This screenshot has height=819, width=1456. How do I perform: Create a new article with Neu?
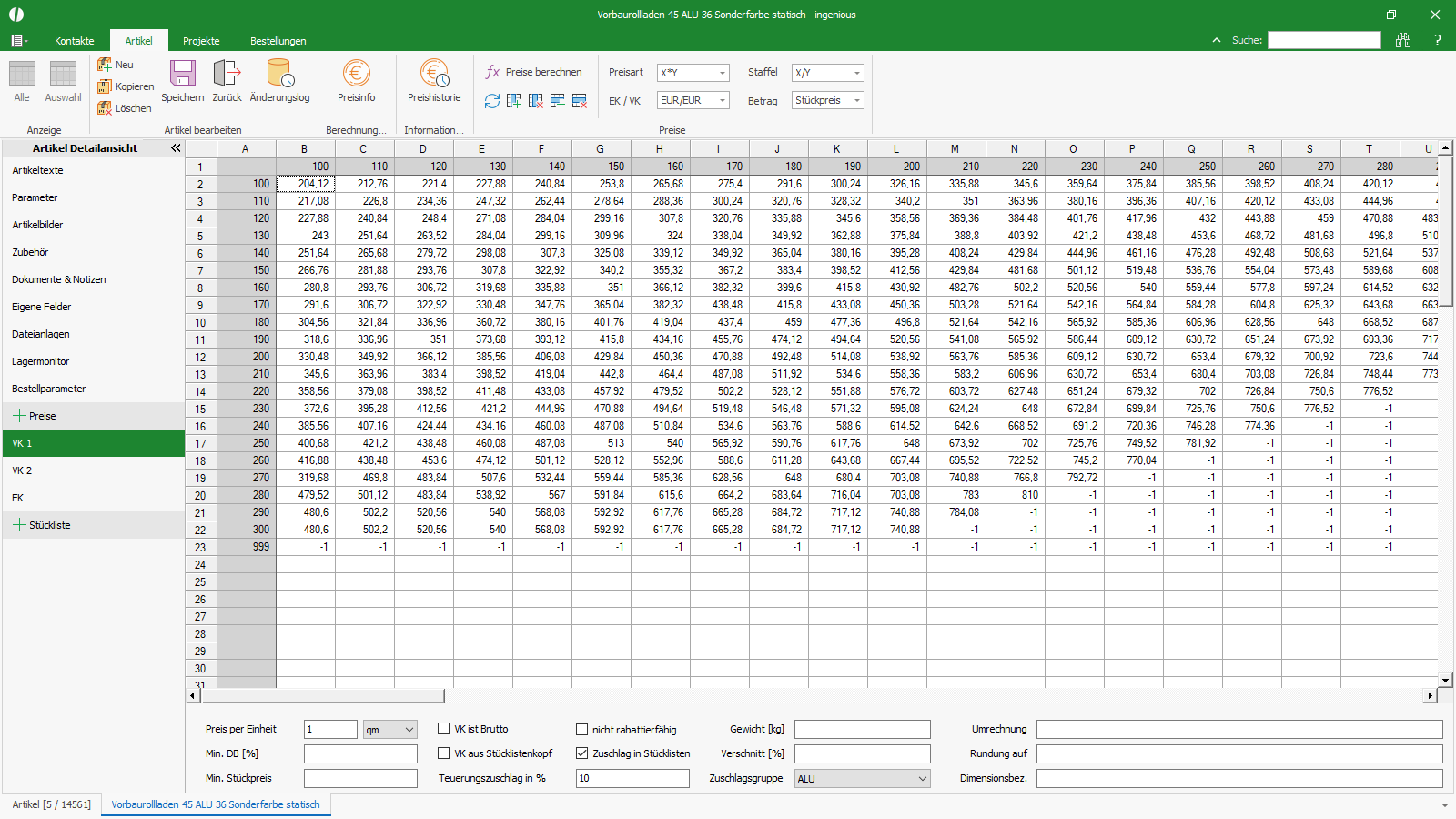(x=116, y=65)
